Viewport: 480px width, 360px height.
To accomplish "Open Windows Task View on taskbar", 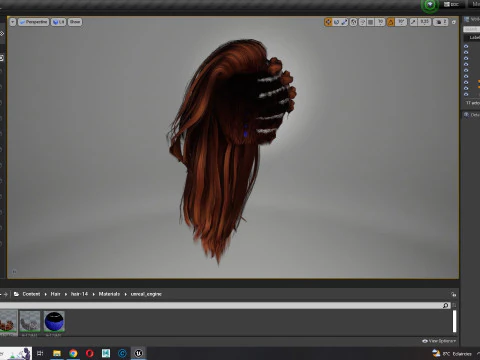I will [x=40, y=353].
